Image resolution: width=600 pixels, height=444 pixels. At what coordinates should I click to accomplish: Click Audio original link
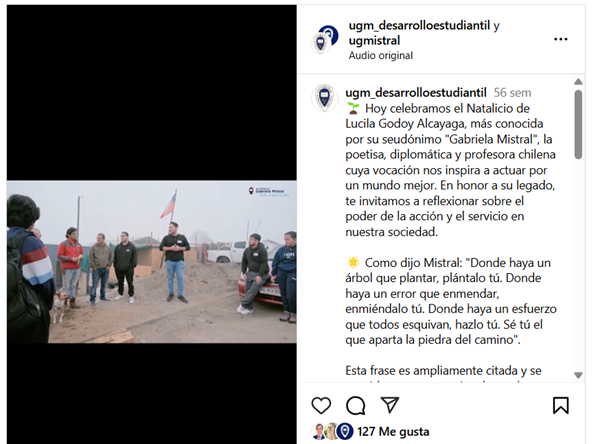(x=380, y=56)
